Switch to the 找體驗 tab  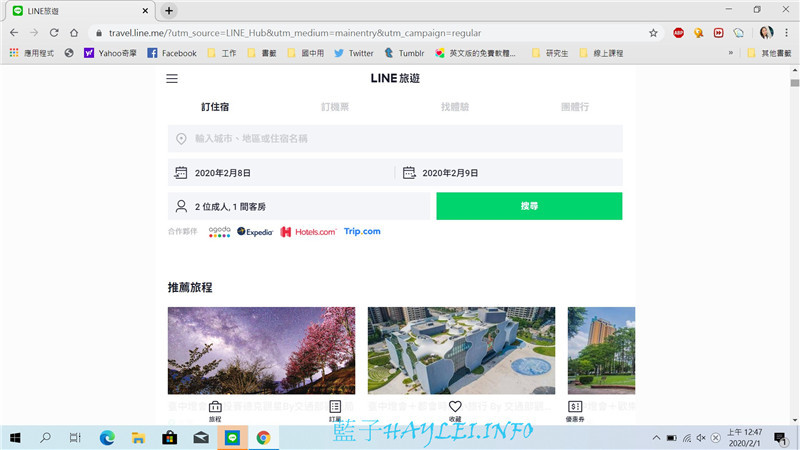(455, 107)
